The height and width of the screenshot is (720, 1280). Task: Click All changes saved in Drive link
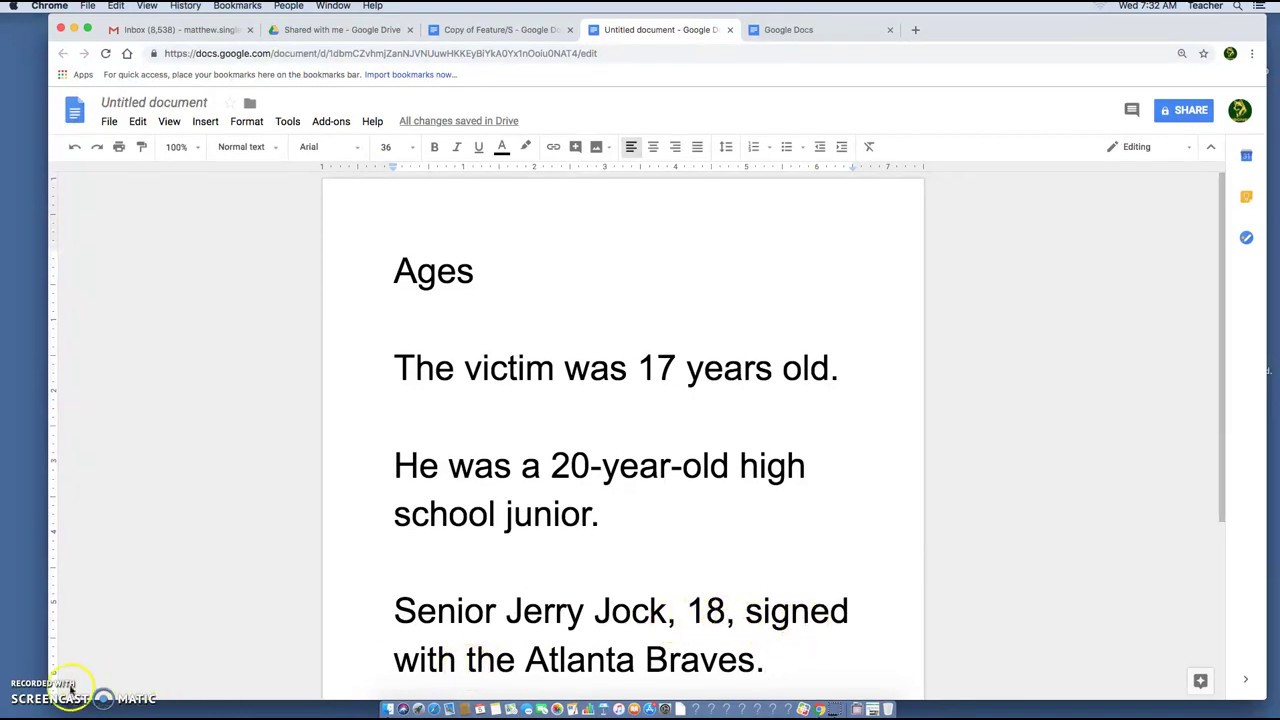pyautogui.click(x=459, y=121)
